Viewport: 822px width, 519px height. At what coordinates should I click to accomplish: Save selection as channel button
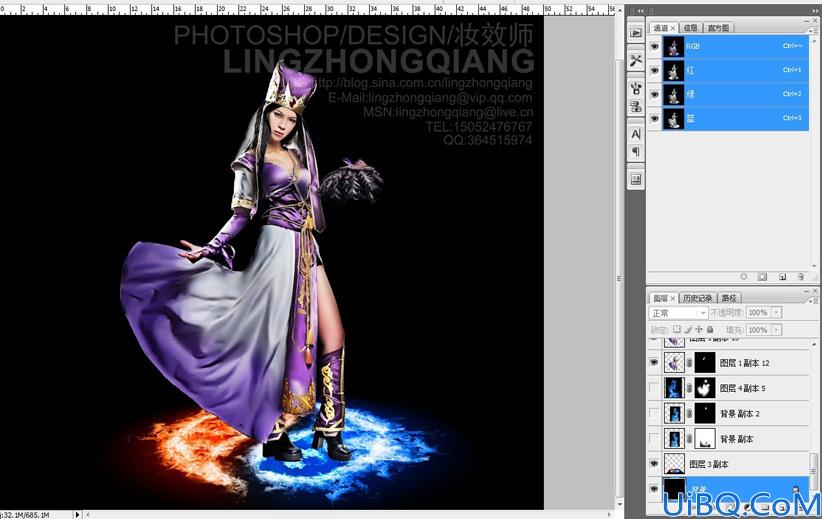(x=762, y=276)
